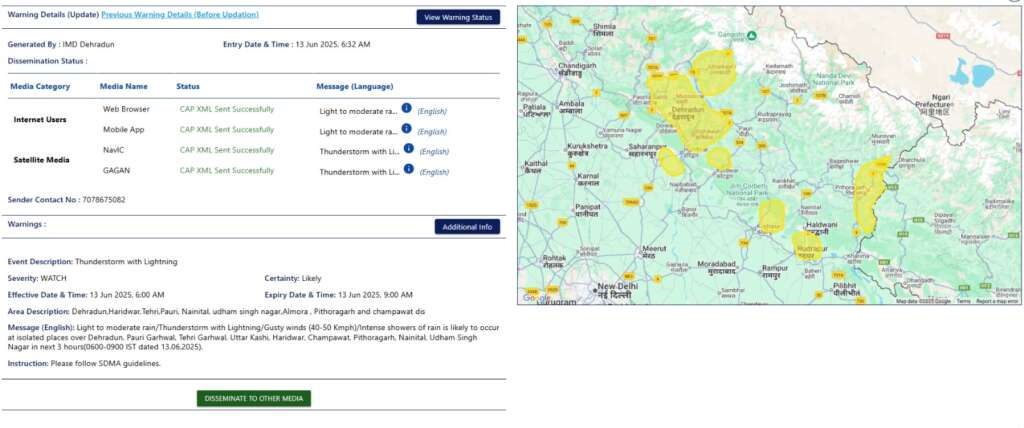
Task: Click the Haldwani label on map
Action: [x=822, y=228]
